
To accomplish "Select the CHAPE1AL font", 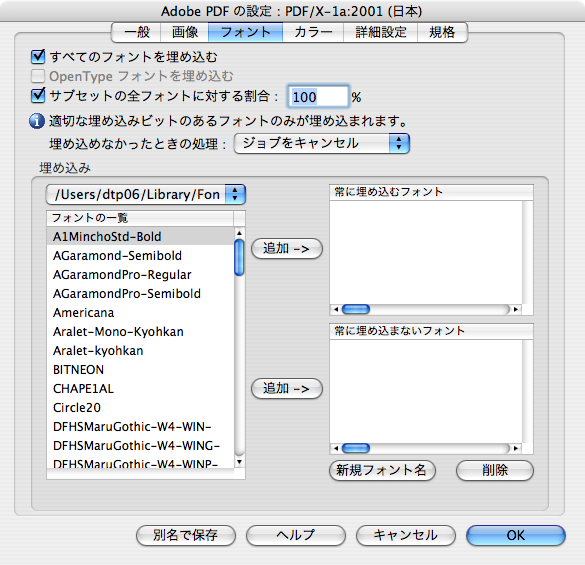I will (140, 389).
